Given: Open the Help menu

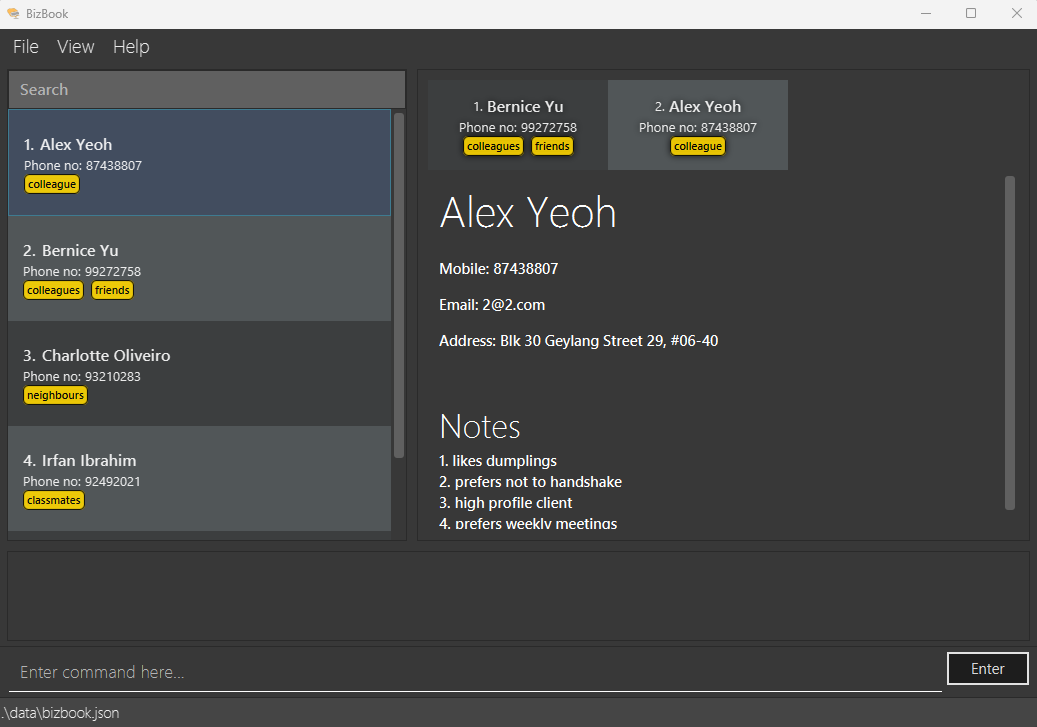Looking at the screenshot, I should click(131, 47).
